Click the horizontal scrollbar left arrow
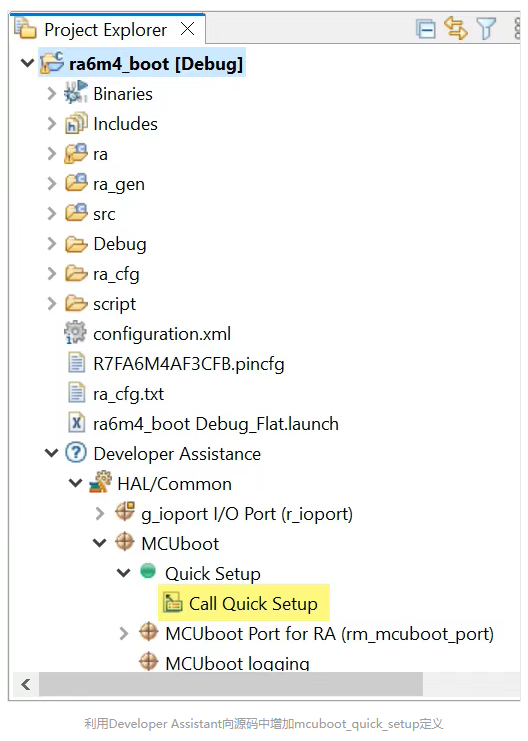 click(26, 684)
